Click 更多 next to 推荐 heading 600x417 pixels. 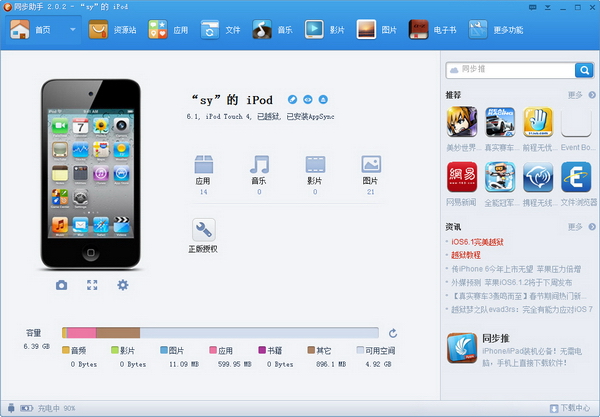point(575,95)
